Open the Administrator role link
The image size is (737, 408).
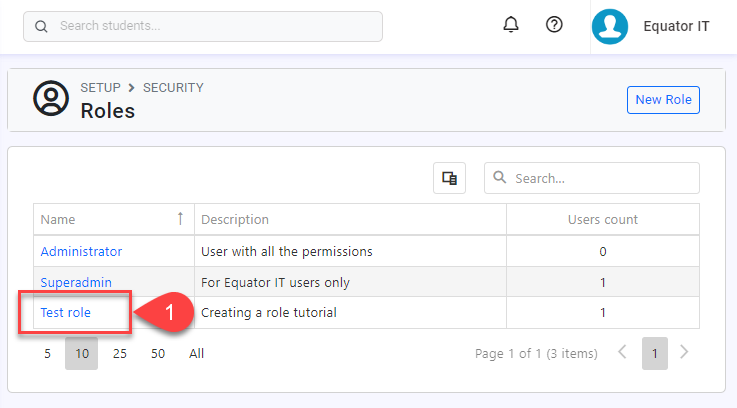click(81, 251)
